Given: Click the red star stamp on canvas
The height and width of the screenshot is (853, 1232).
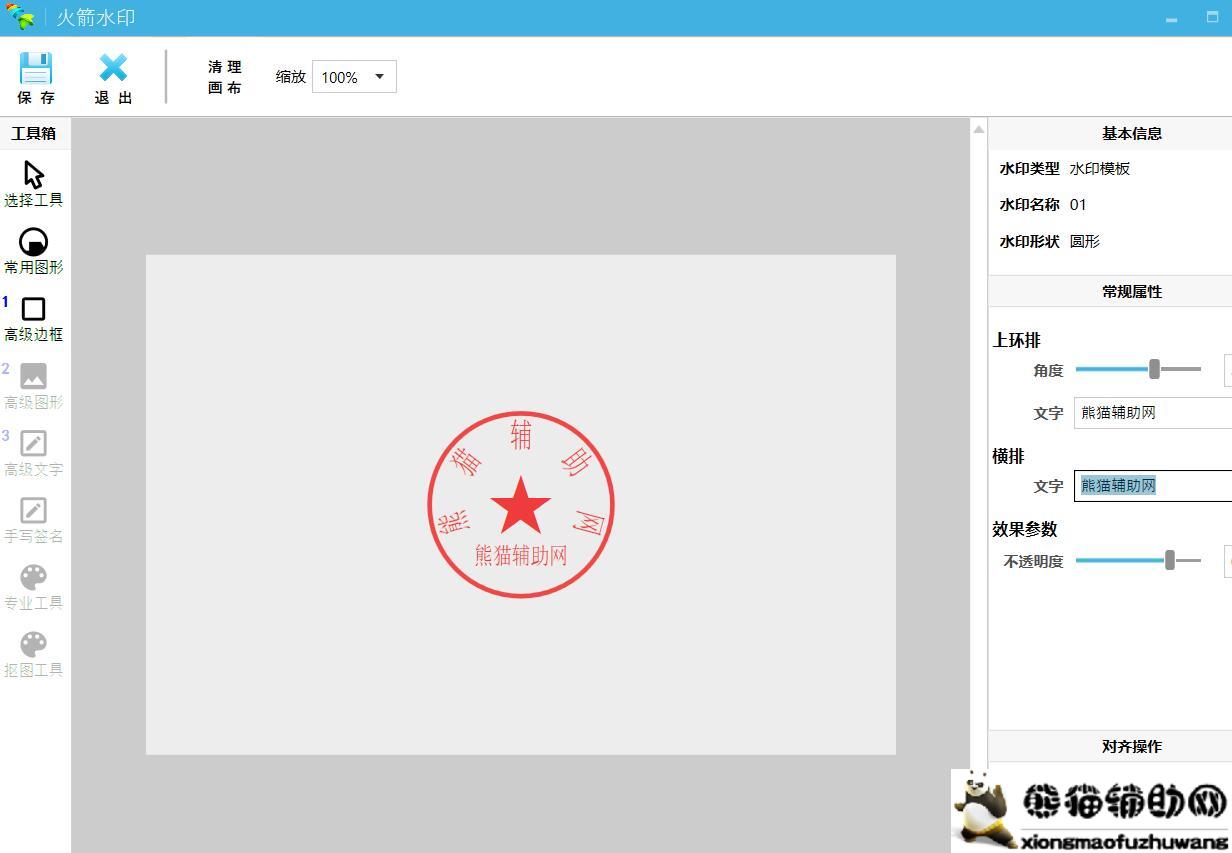Looking at the screenshot, I should pos(520,505).
